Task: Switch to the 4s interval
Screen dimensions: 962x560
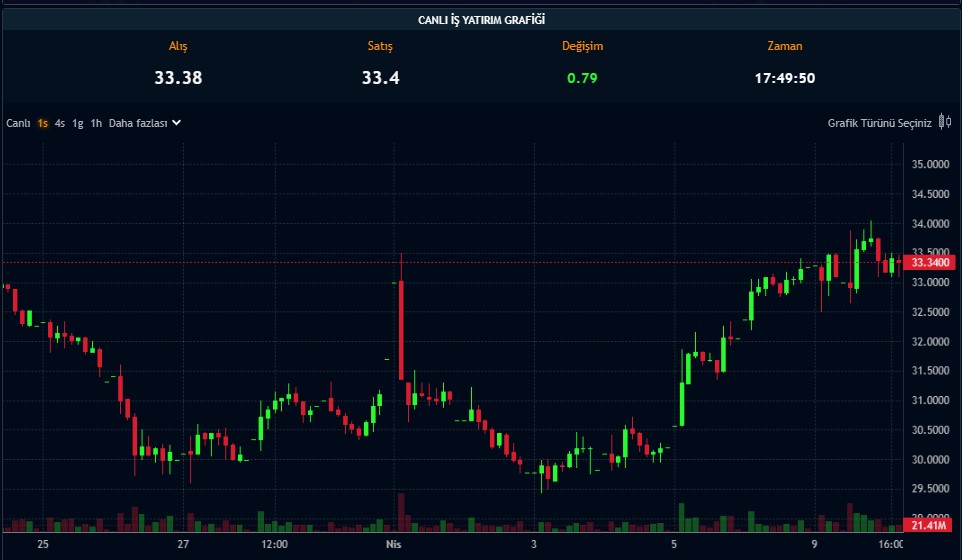Action: tap(60, 123)
